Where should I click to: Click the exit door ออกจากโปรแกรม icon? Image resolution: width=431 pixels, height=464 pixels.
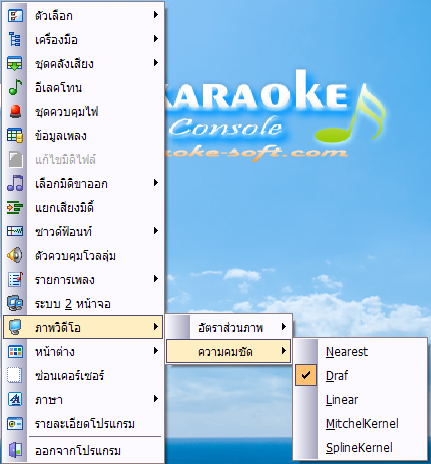15,450
